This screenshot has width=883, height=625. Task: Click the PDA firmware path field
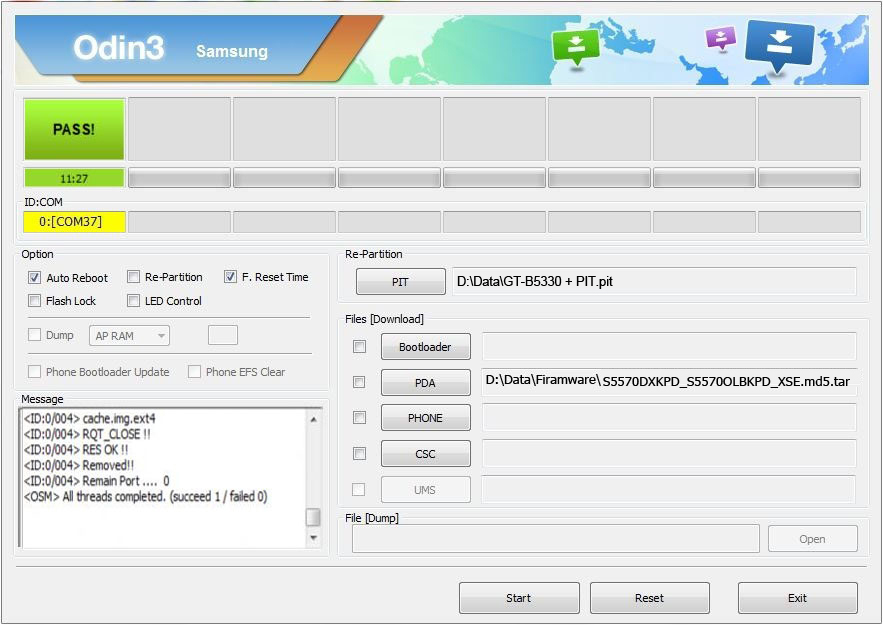tap(669, 382)
